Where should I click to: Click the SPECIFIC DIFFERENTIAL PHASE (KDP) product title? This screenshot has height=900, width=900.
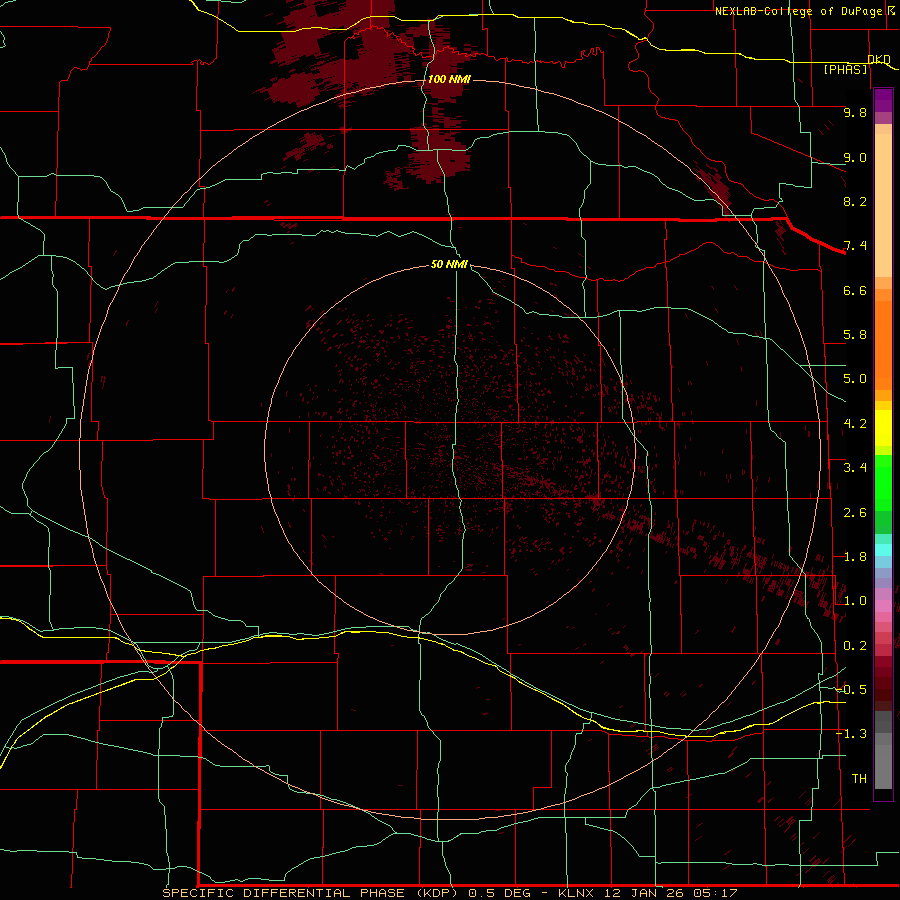[313, 893]
